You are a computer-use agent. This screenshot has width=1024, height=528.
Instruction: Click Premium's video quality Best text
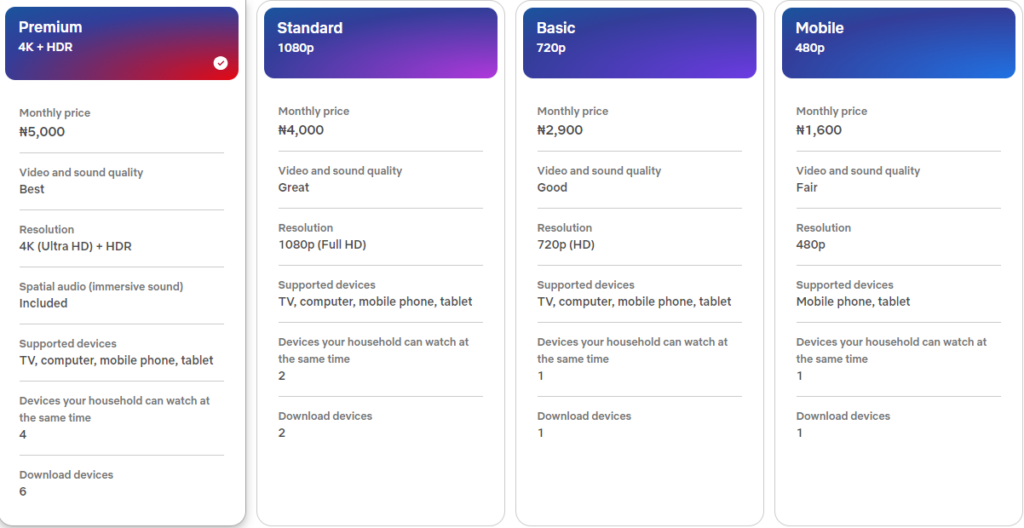(32, 189)
